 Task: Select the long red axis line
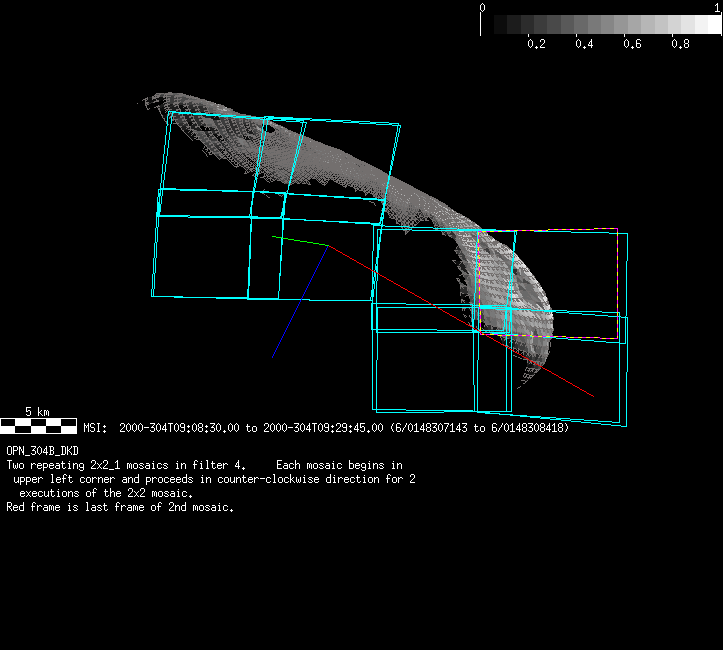coord(460,320)
